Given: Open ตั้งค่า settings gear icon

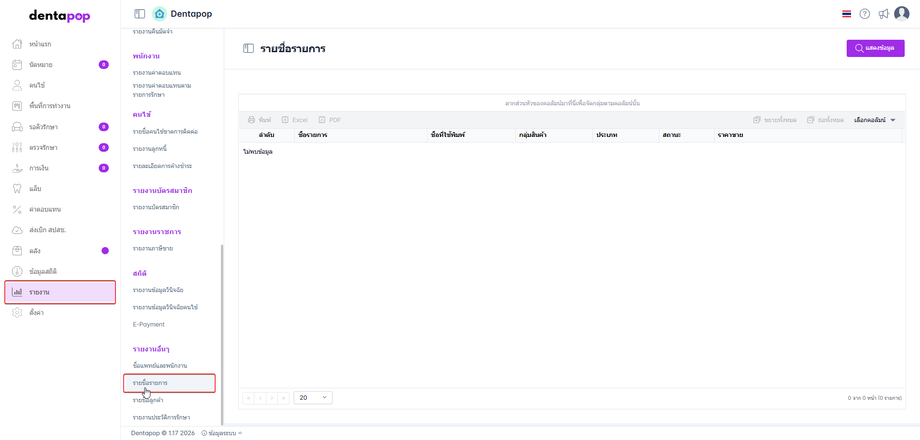Looking at the screenshot, I should [17, 313].
